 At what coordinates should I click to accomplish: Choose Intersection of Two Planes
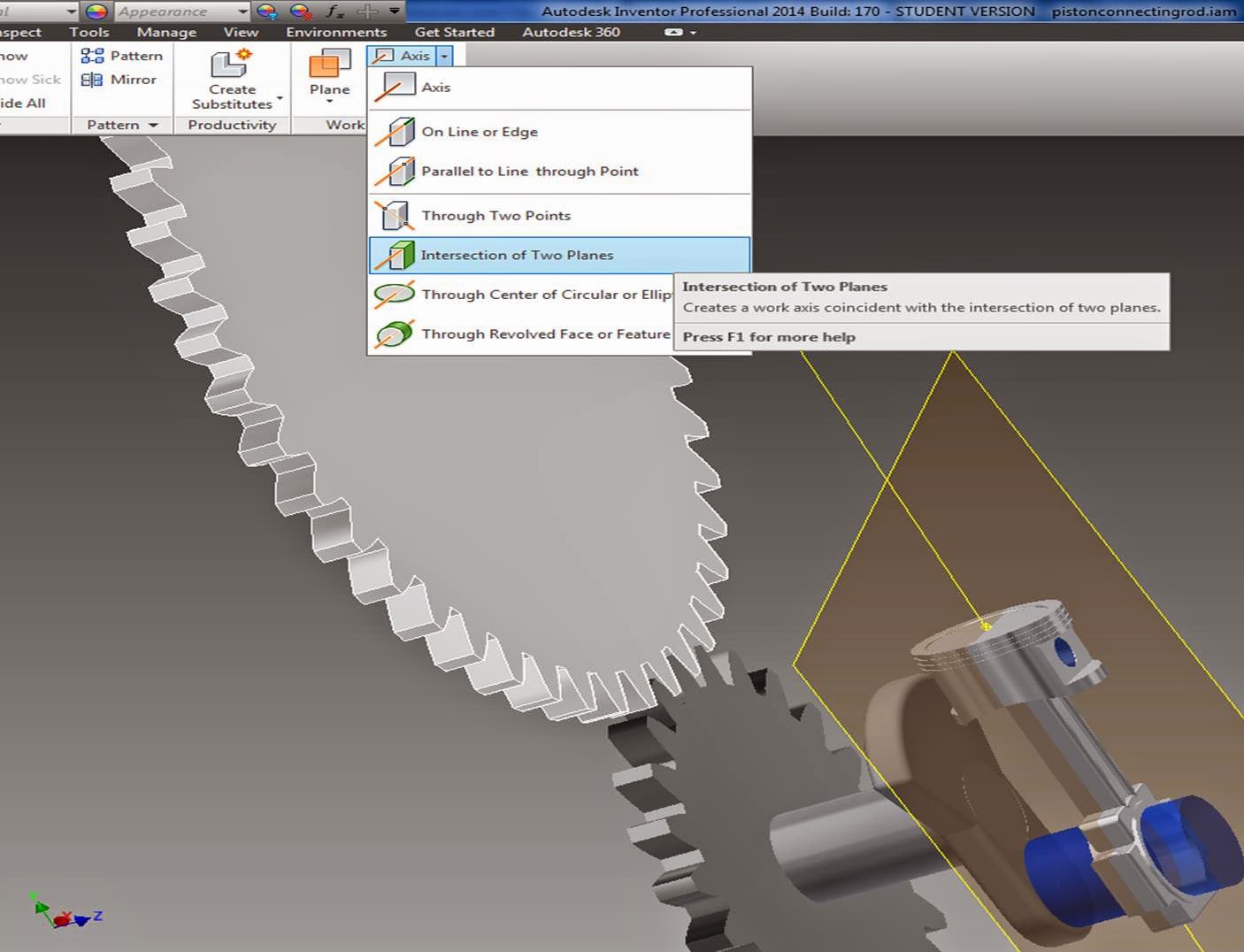[x=517, y=255]
